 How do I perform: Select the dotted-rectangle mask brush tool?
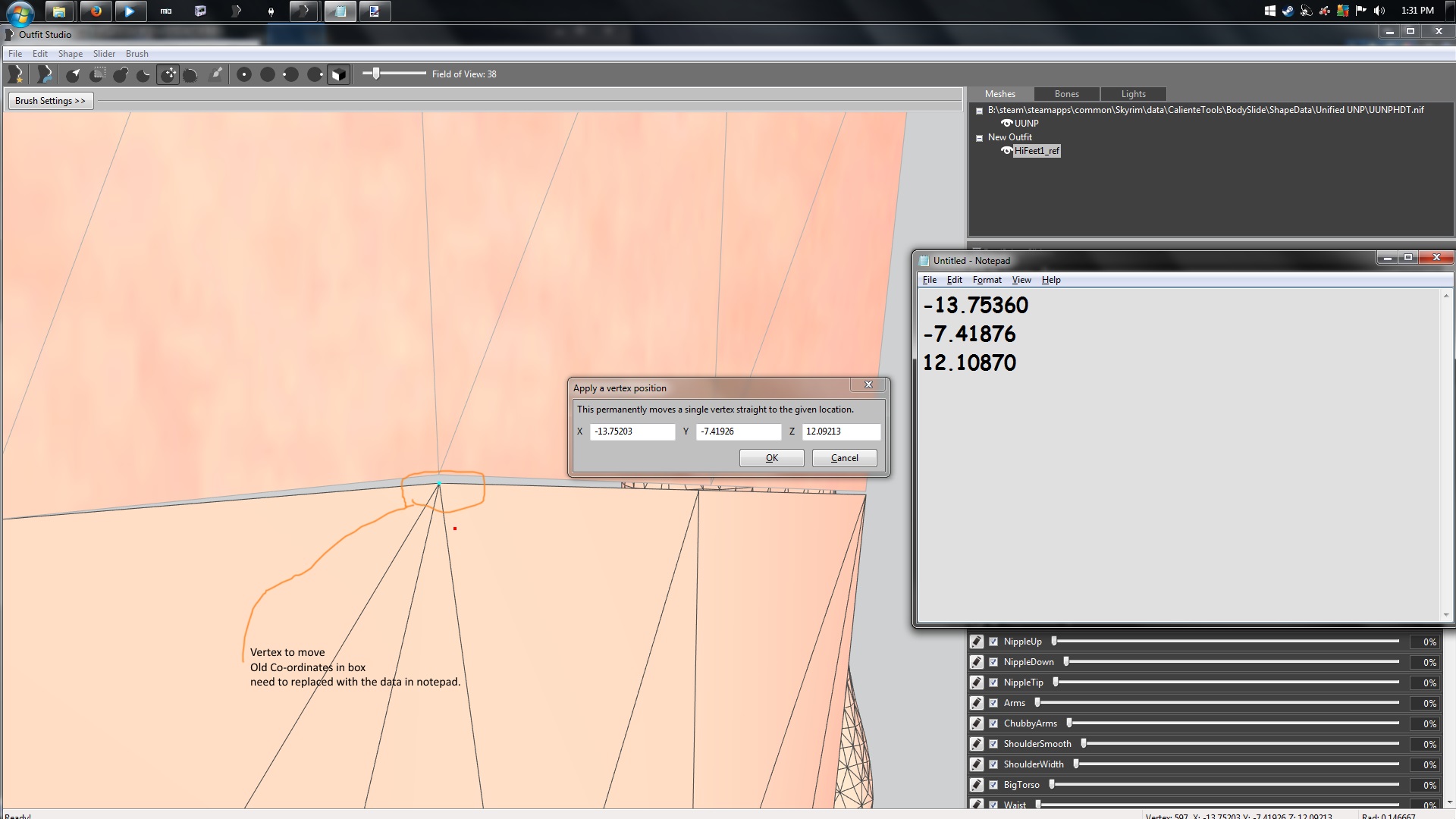(98, 74)
